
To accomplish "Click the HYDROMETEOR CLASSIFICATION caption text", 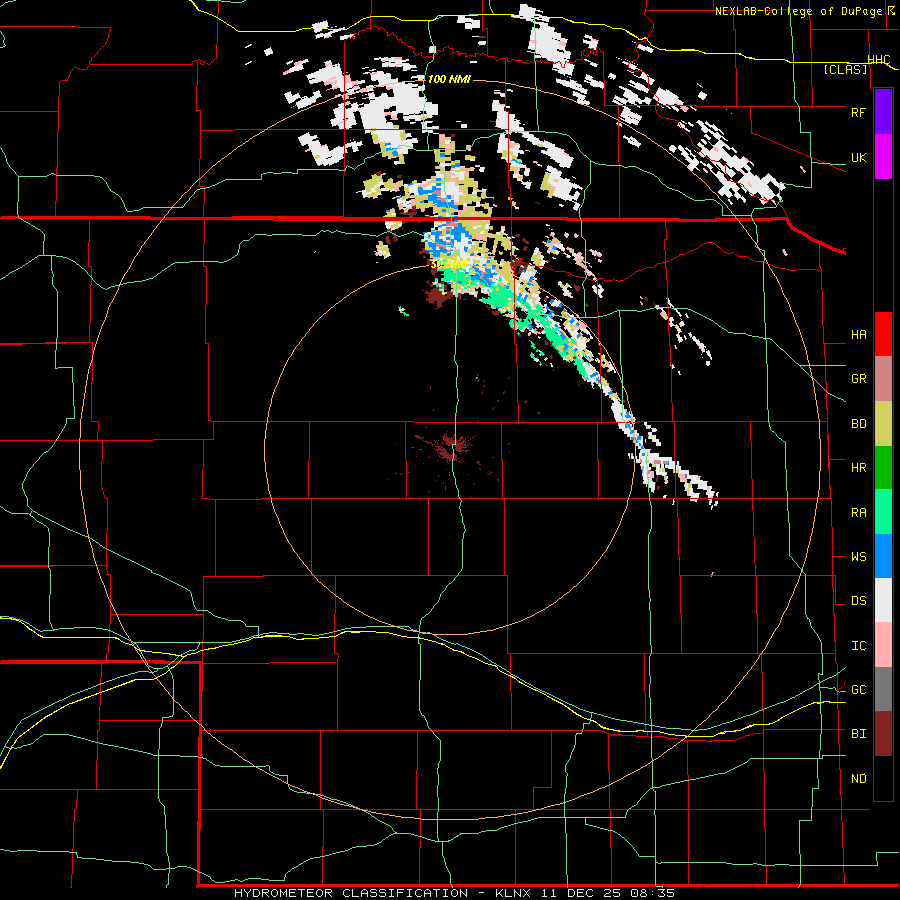I will (x=351, y=893).
